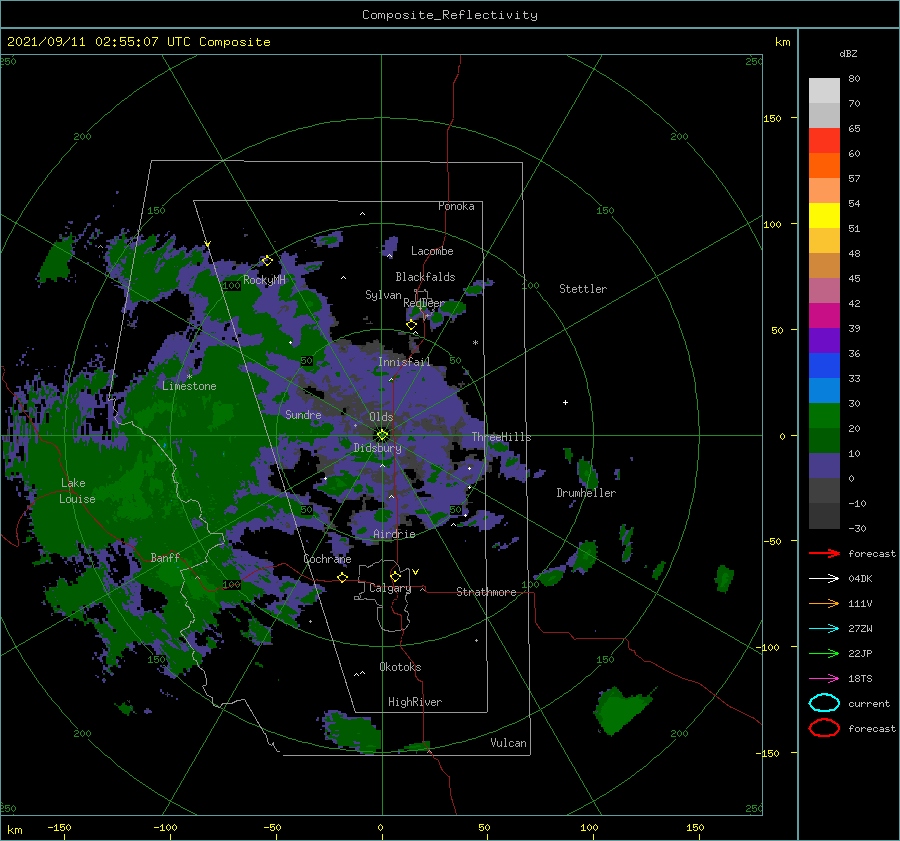Click the large green echo southeast of Drumheller
Image resolution: width=900 pixels, height=841 pixels.
click(620, 711)
